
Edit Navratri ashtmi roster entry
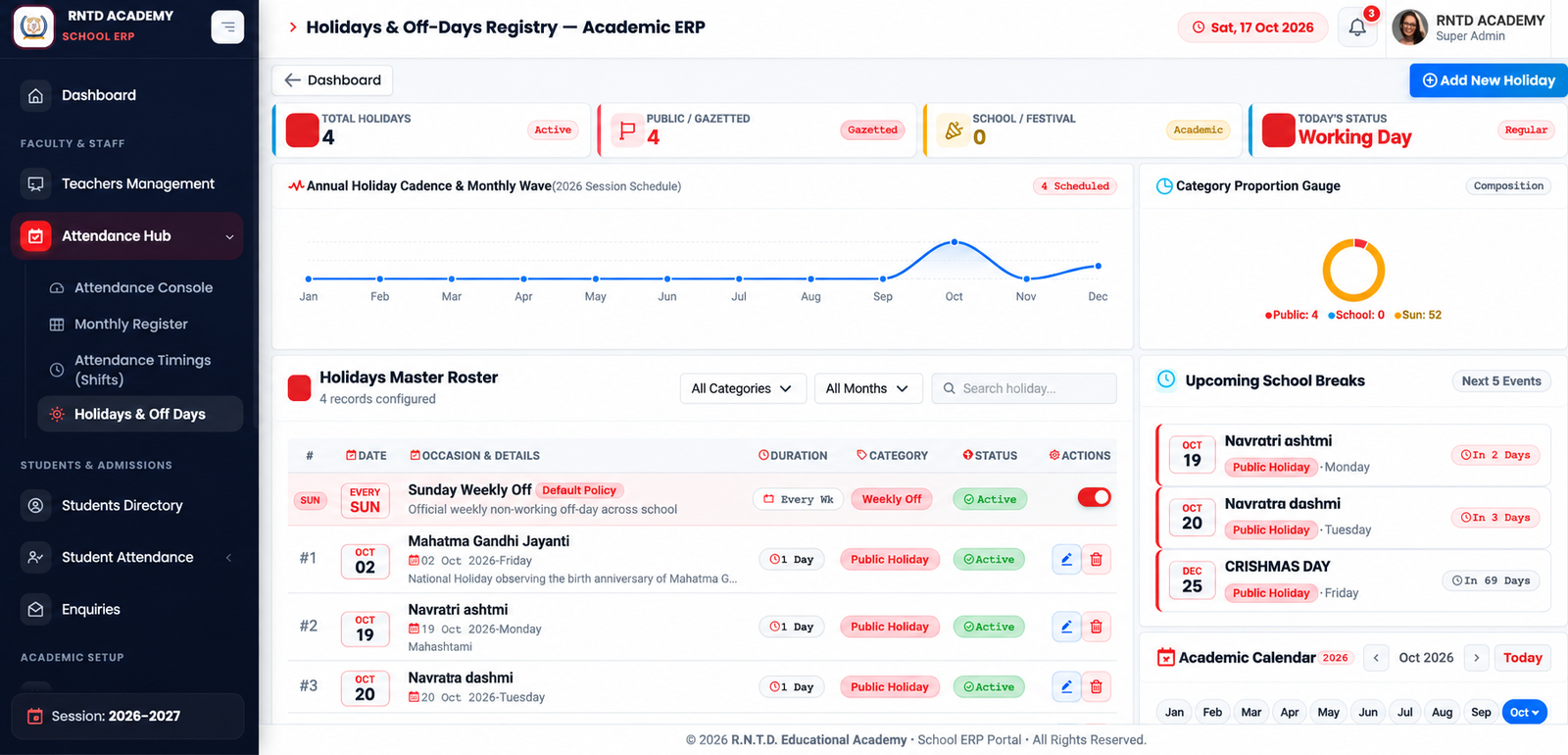click(1066, 627)
